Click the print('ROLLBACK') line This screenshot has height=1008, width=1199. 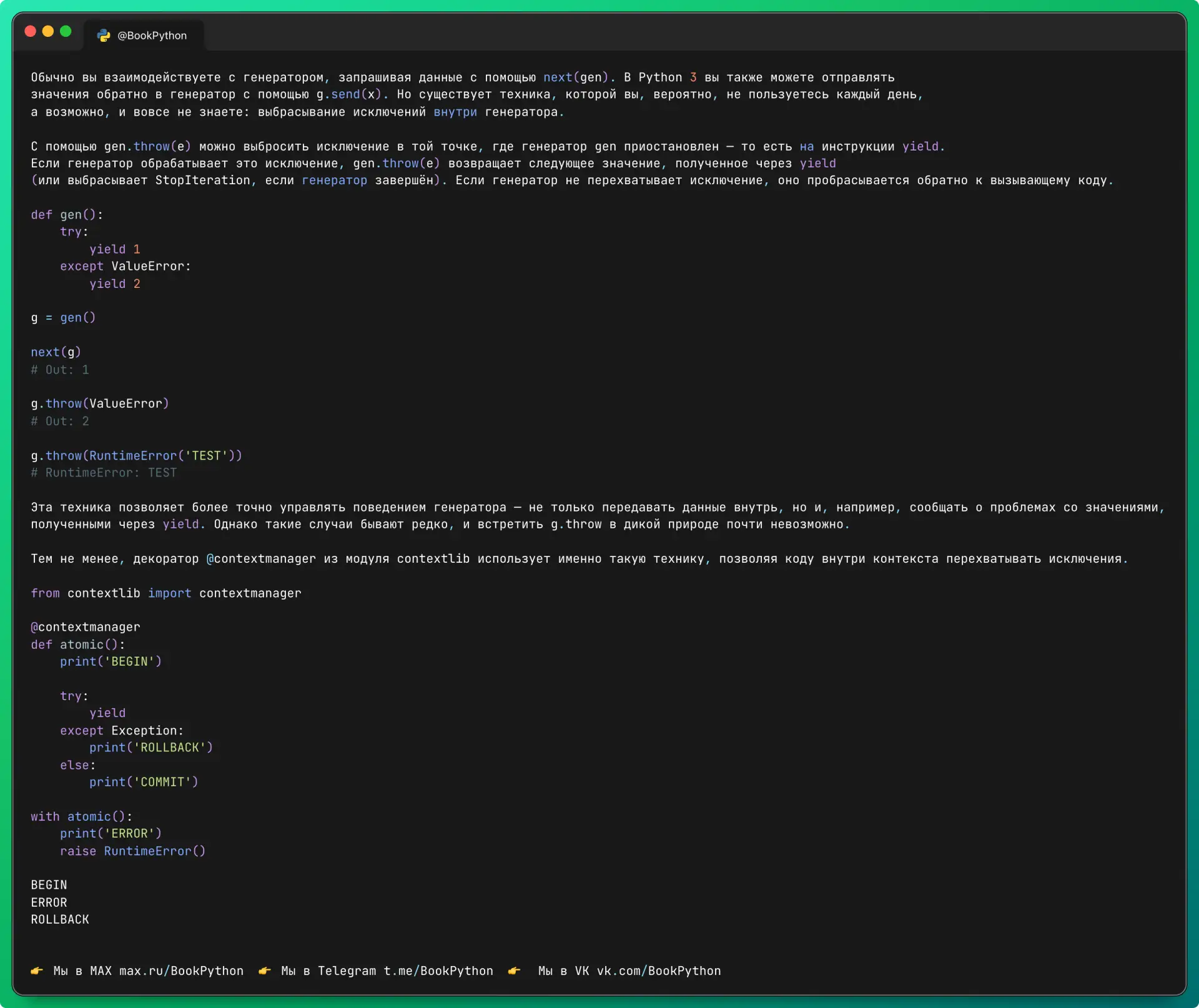click(x=151, y=748)
